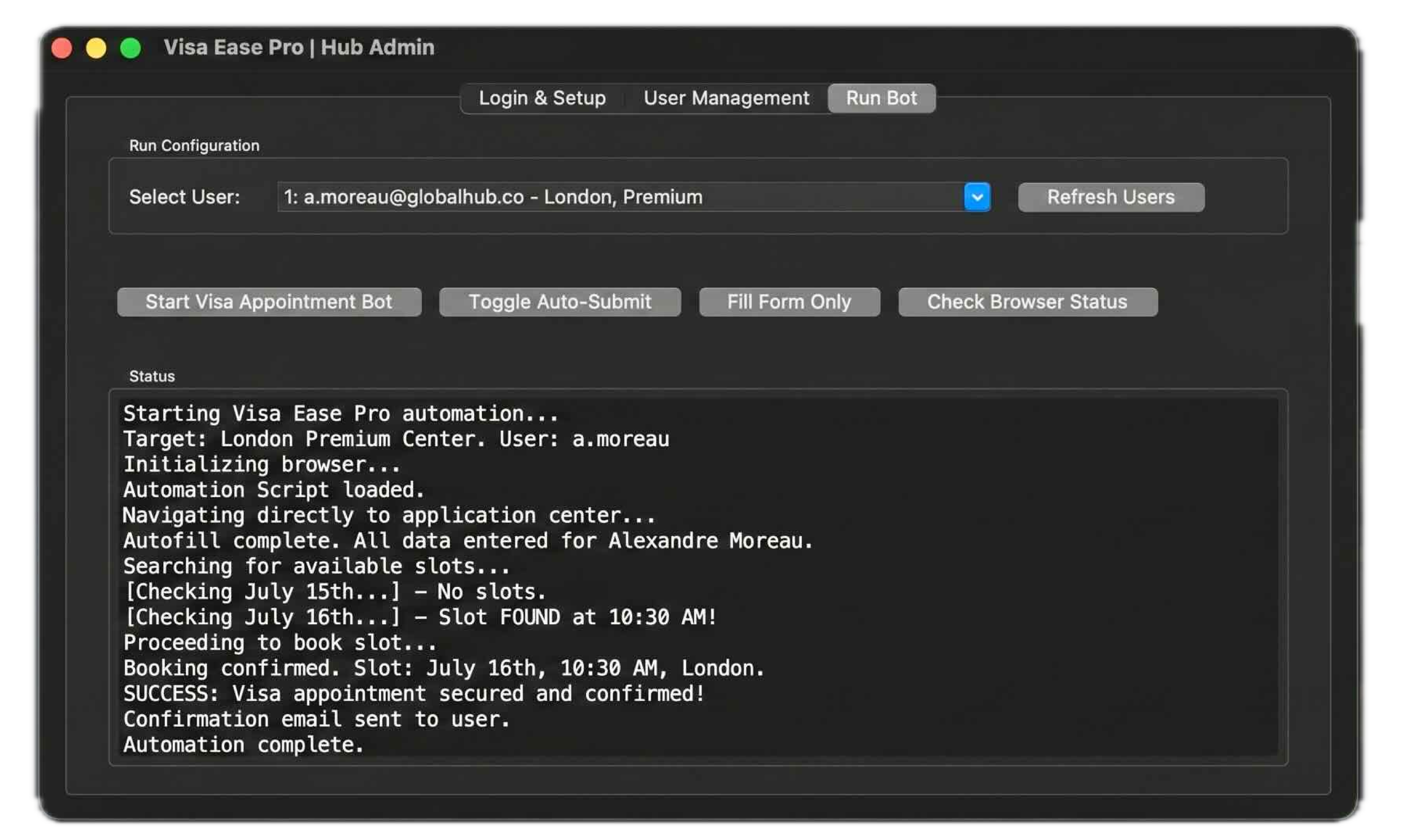Screen dimensions: 1403x840
Task: Click '[Checking July 15th...] – No slots.' line
Action: click(334, 592)
